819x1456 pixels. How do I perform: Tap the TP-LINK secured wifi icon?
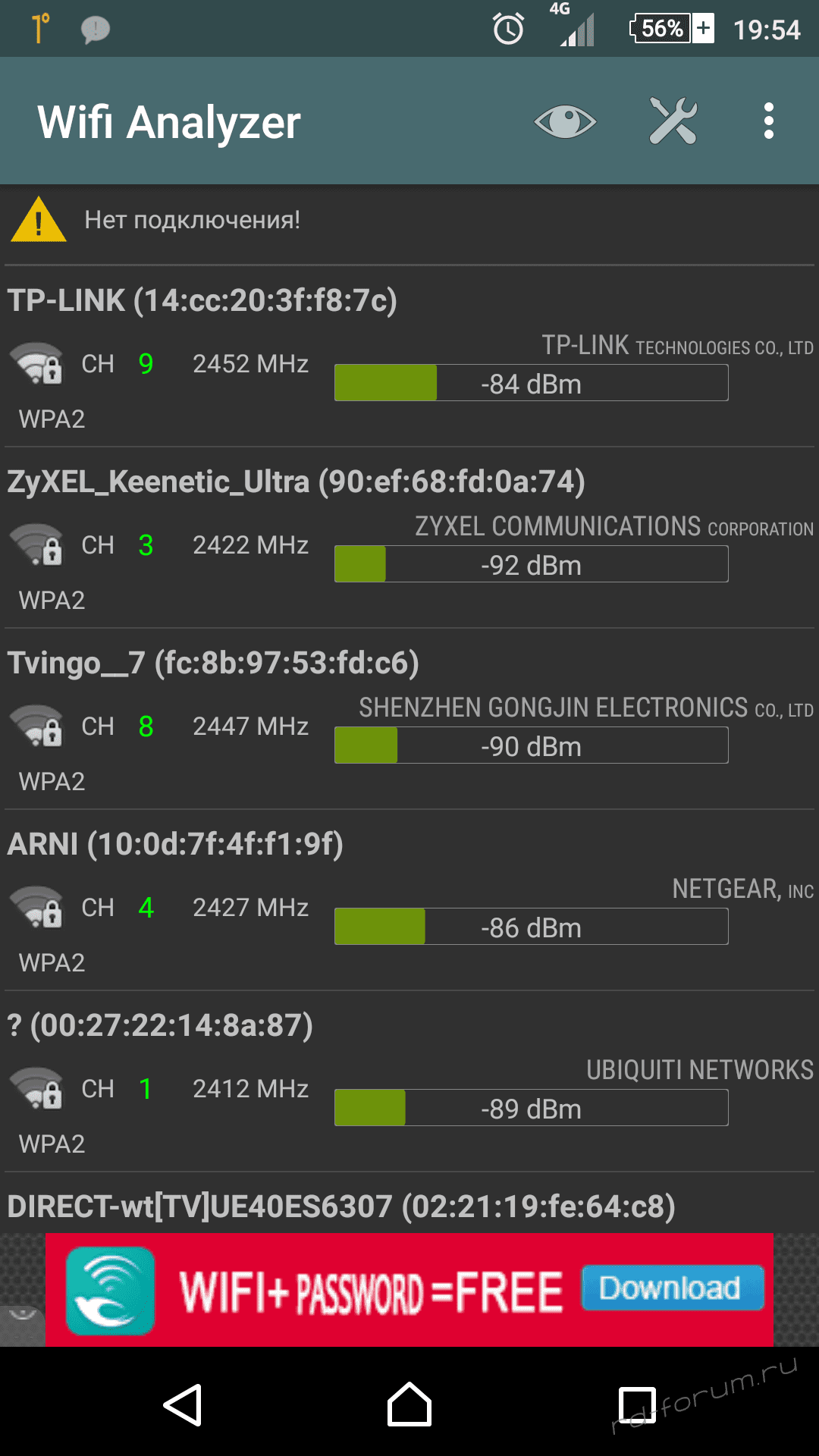36,364
